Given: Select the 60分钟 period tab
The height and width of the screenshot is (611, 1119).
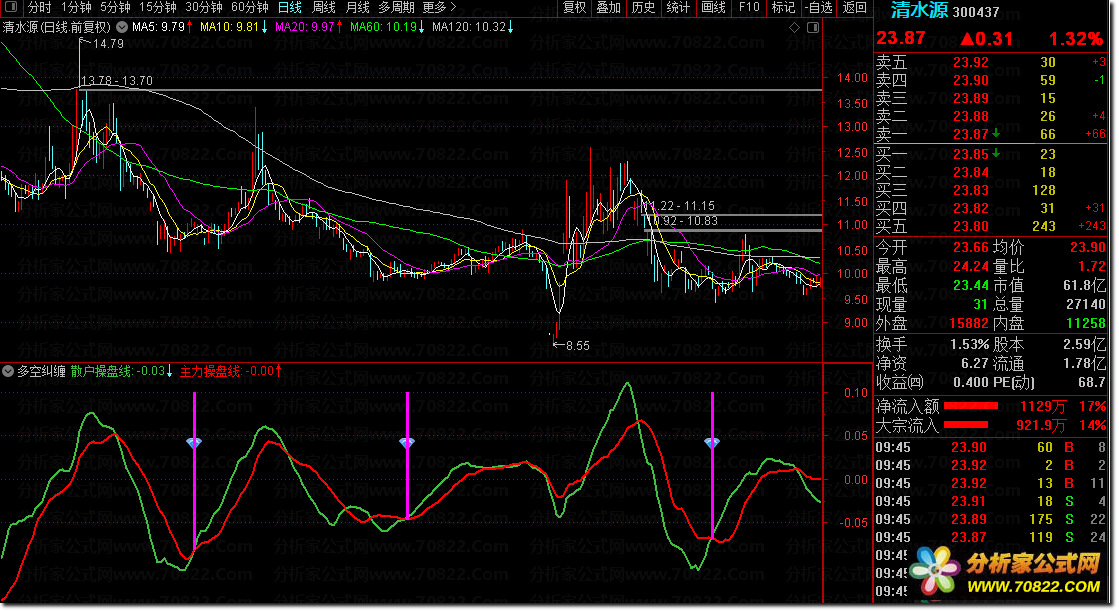Looking at the screenshot, I should click(250, 8).
